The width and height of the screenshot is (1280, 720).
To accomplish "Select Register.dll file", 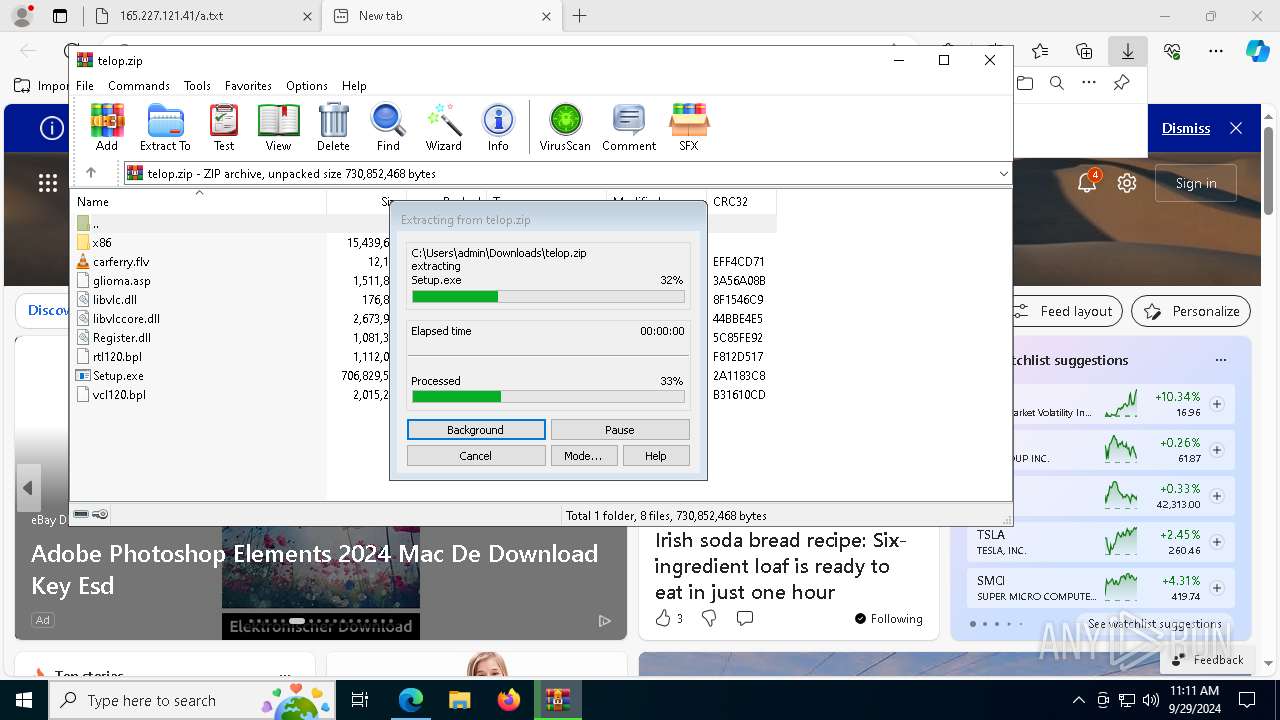I will tap(122, 338).
